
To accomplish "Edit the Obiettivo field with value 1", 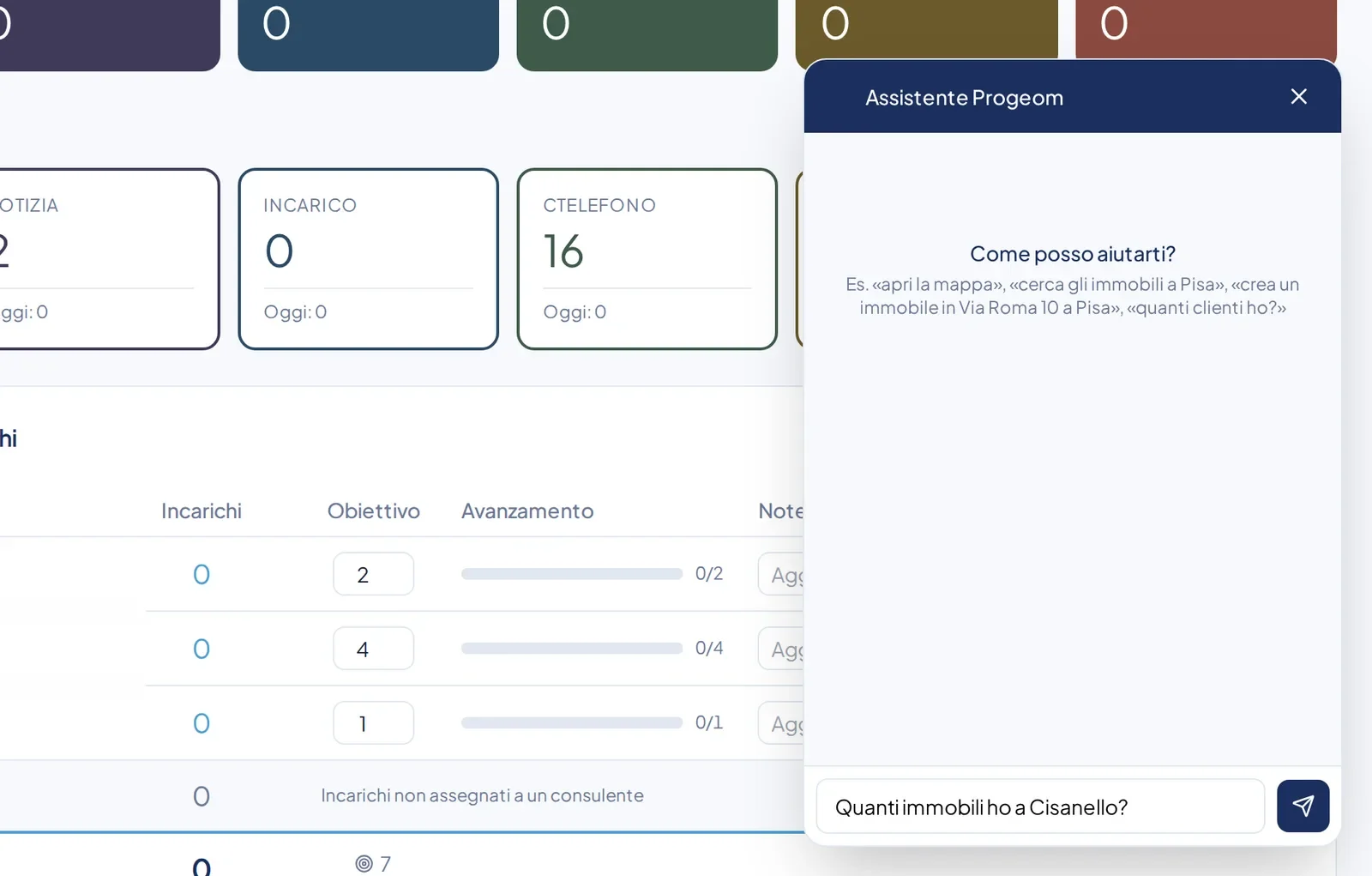I will coord(373,723).
